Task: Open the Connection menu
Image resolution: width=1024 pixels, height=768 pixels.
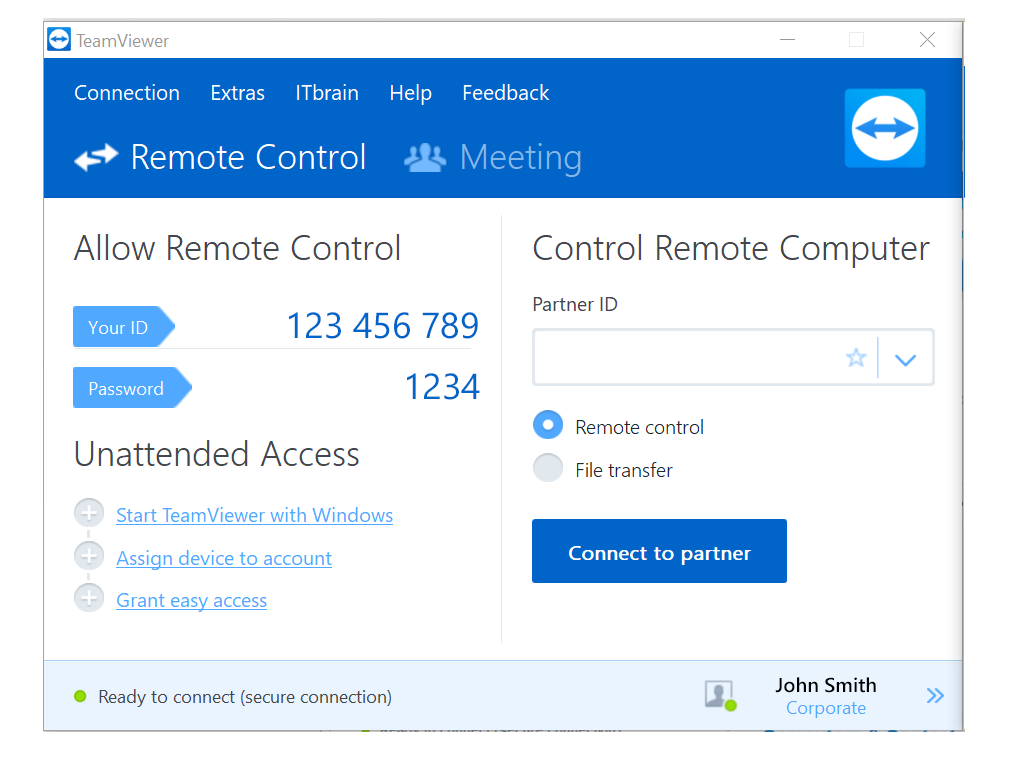Action: 127,93
